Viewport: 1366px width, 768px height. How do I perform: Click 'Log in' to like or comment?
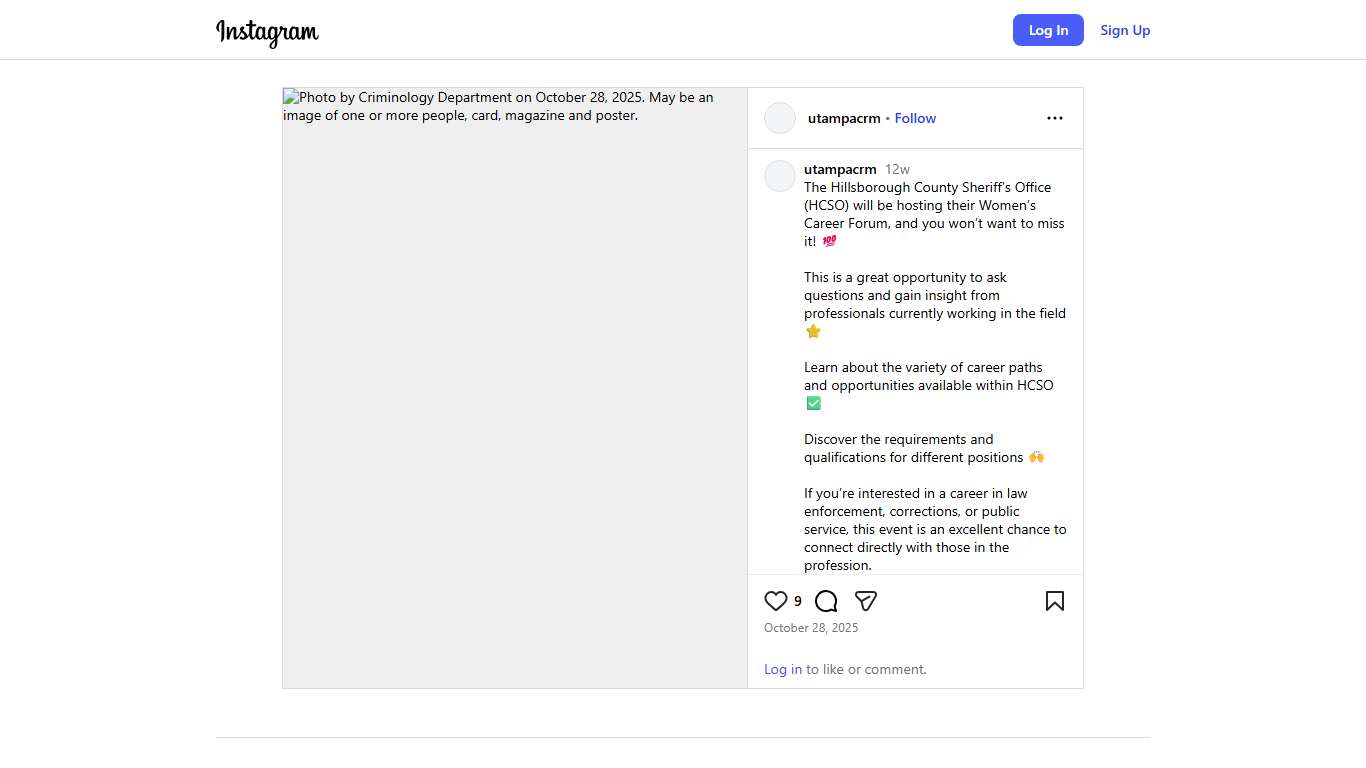pyautogui.click(x=783, y=669)
